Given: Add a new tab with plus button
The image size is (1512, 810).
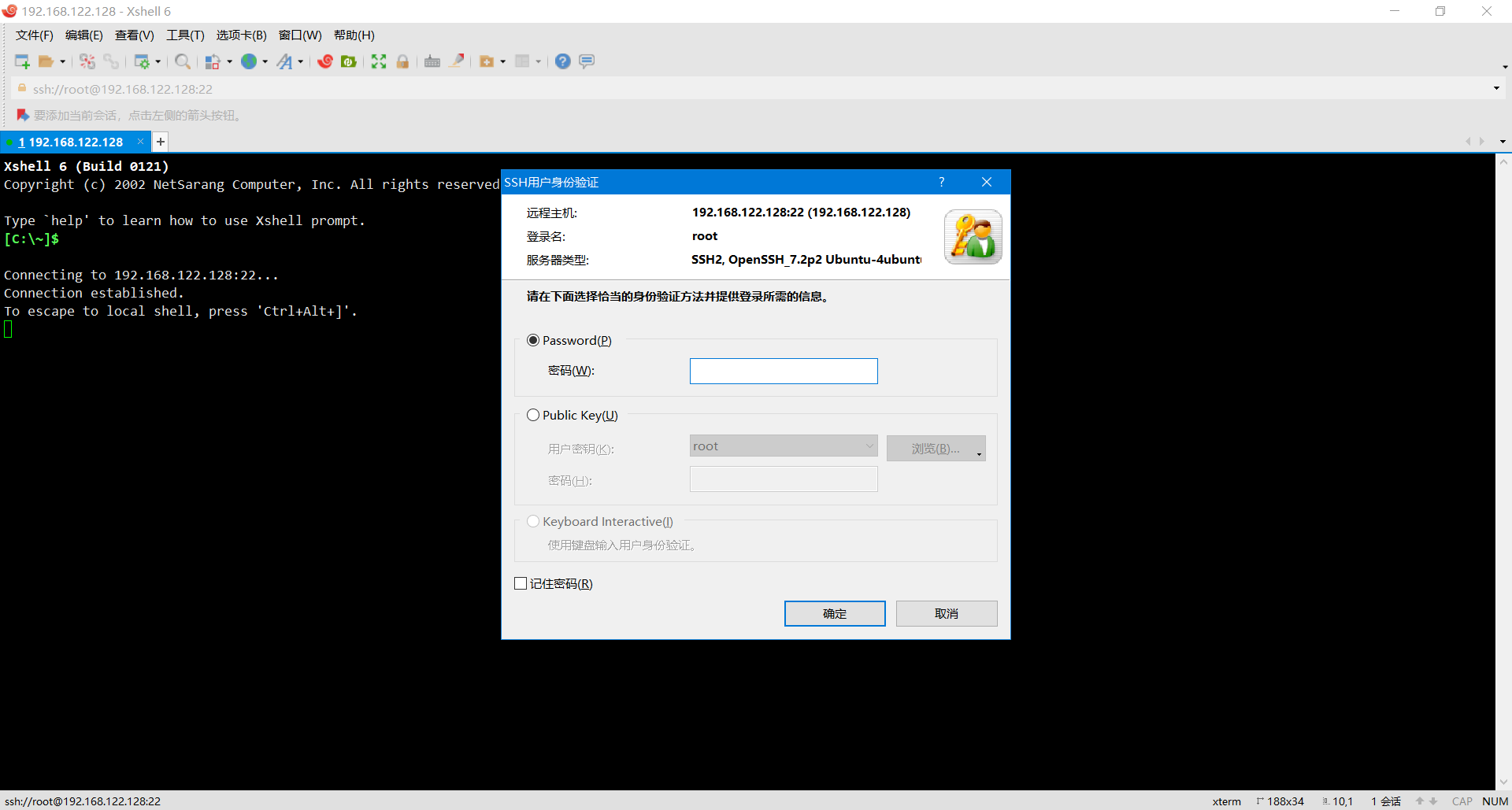Looking at the screenshot, I should [161, 142].
